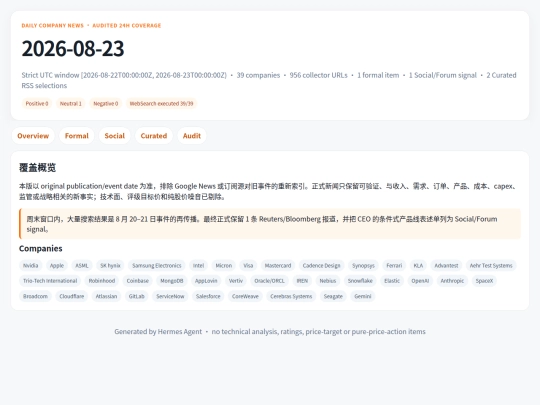The height and width of the screenshot is (405, 540).
Task: Select the Atlassian company chip
Action: click(106, 296)
